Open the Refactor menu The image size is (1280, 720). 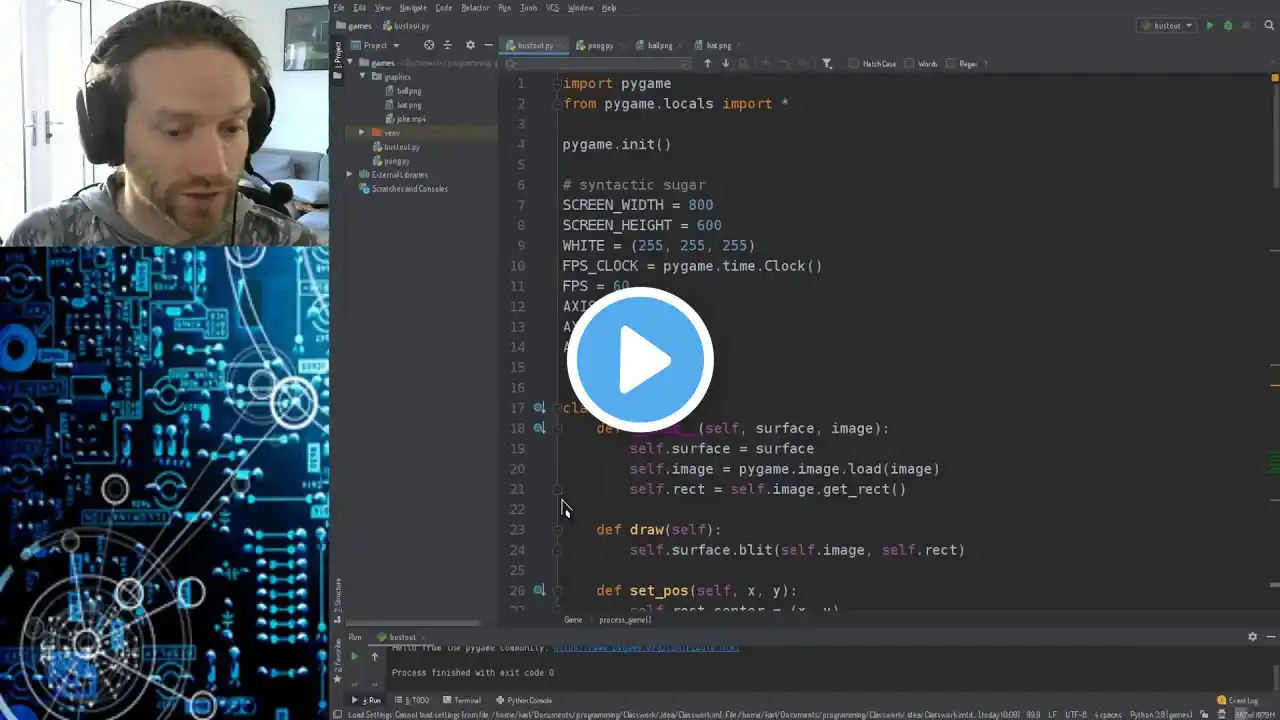[x=475, y=8]
